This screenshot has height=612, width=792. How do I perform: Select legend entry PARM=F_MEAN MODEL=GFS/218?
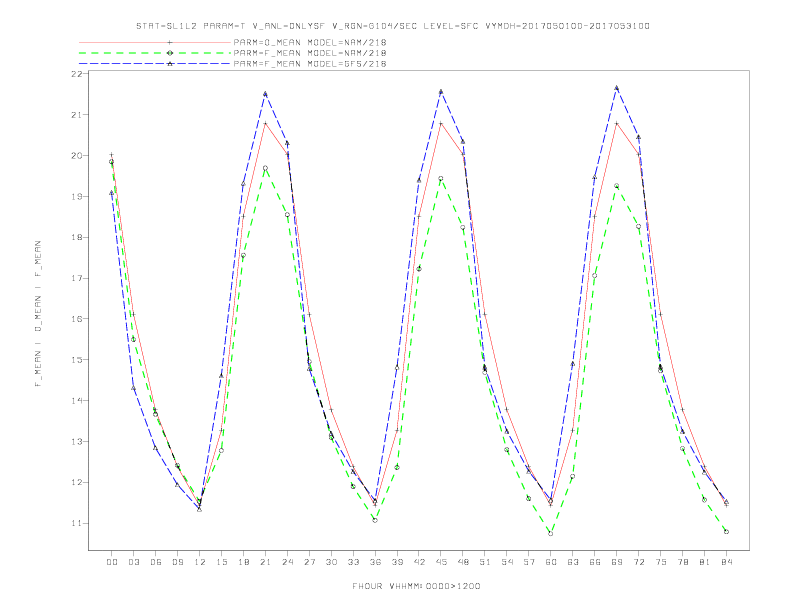[310, 64]
